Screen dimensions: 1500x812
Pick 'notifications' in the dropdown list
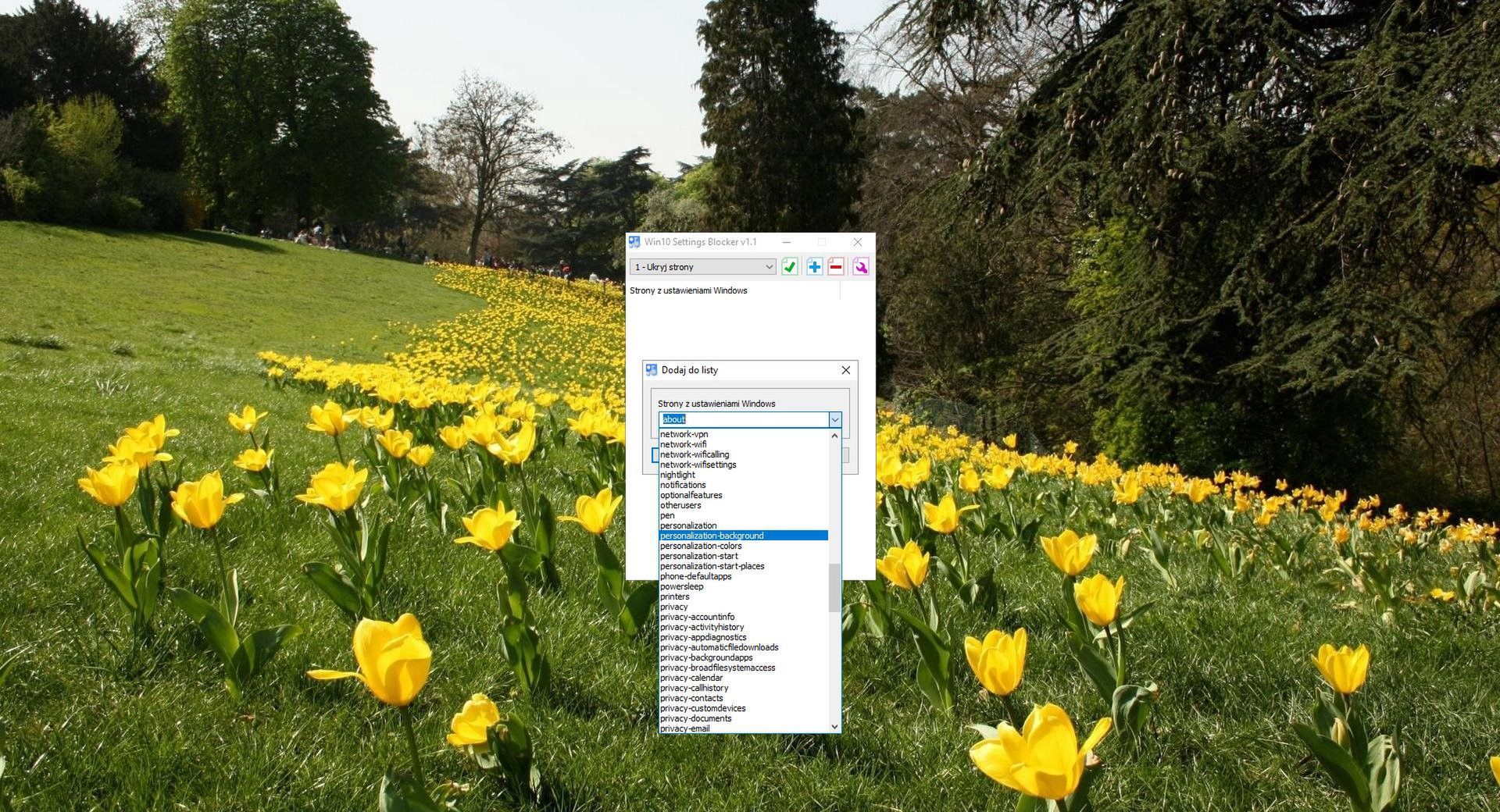743,485
